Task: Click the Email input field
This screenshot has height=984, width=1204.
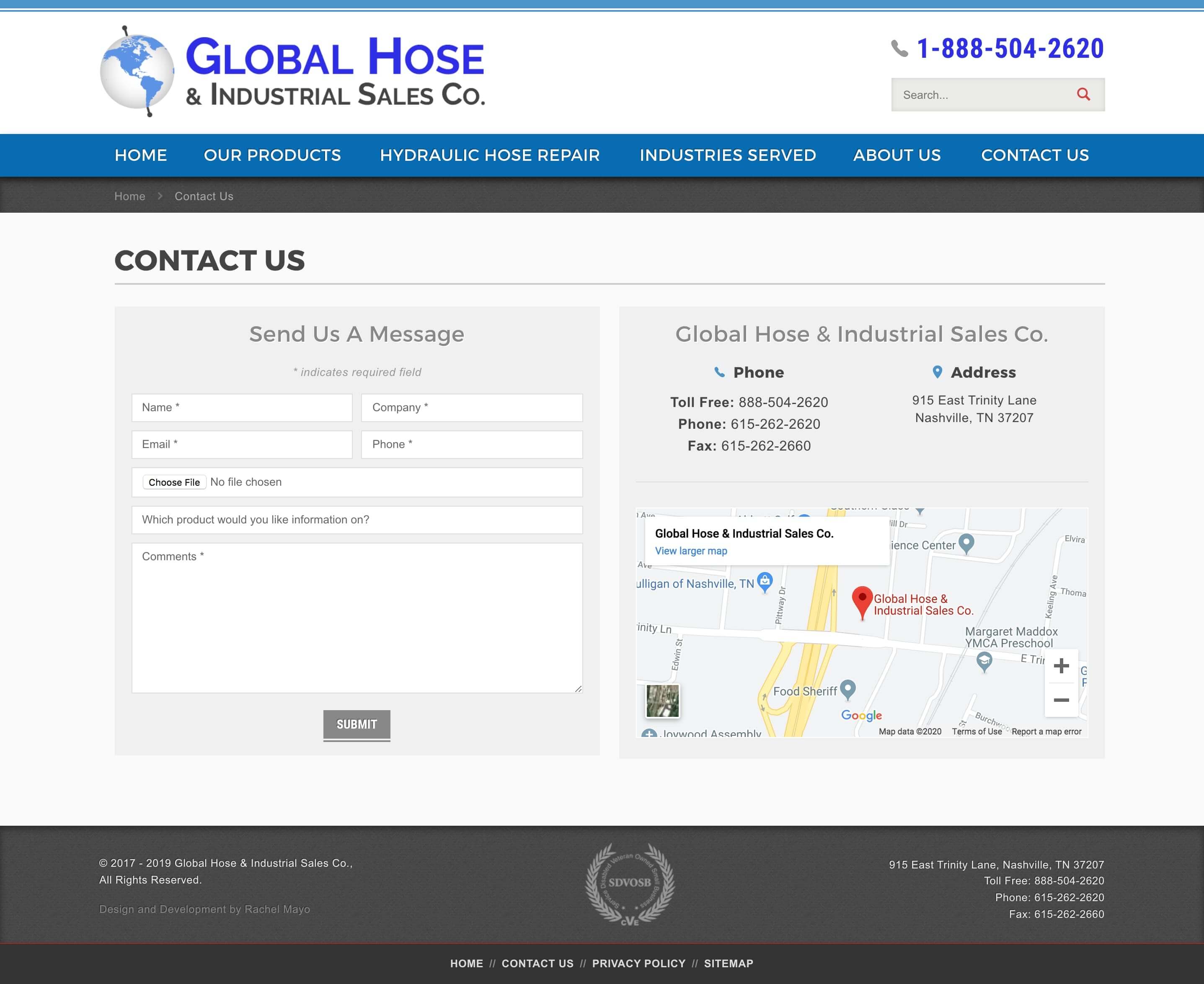Action: (242, 444)
